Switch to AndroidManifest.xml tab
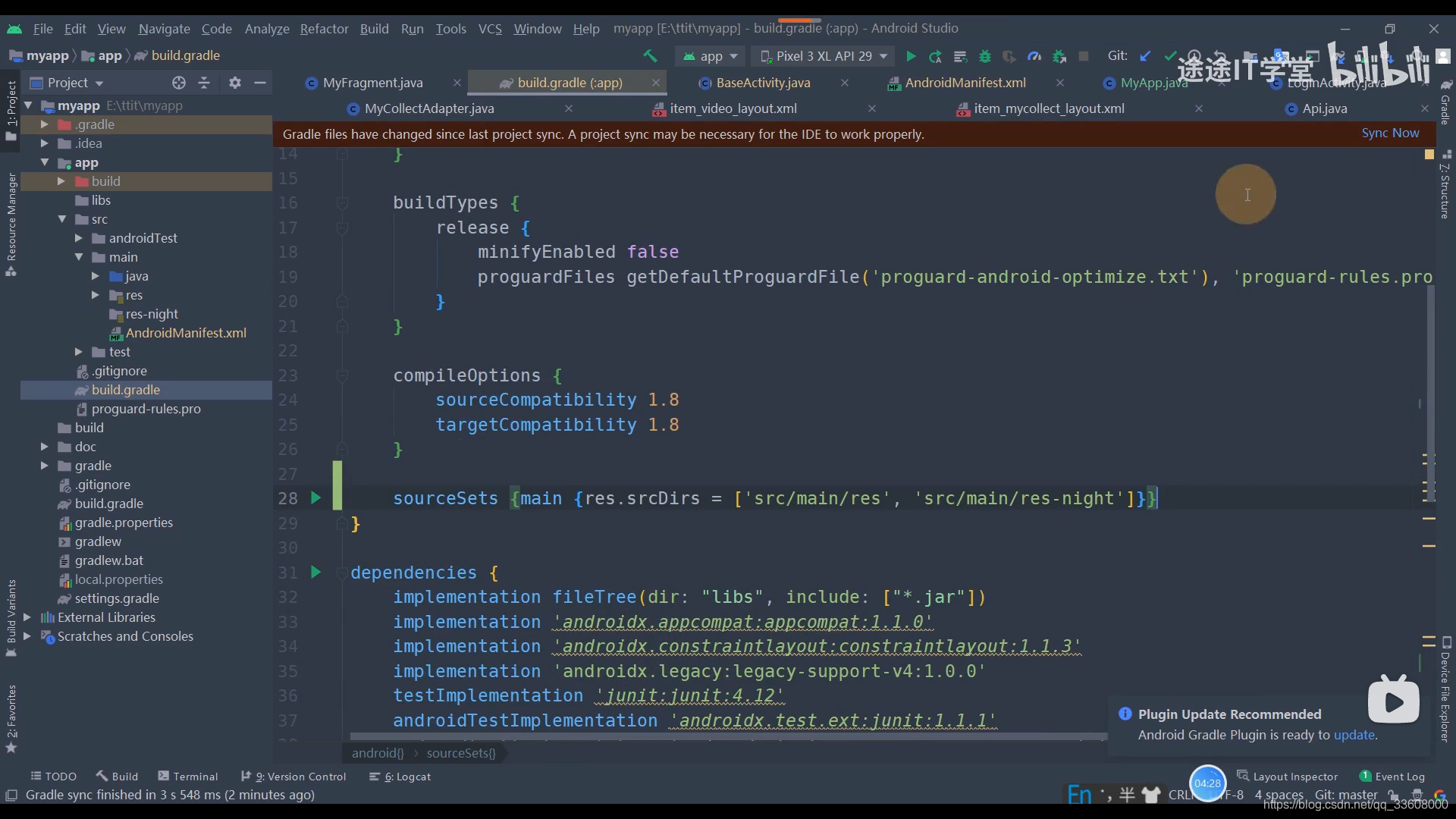 tap(965, 83)
